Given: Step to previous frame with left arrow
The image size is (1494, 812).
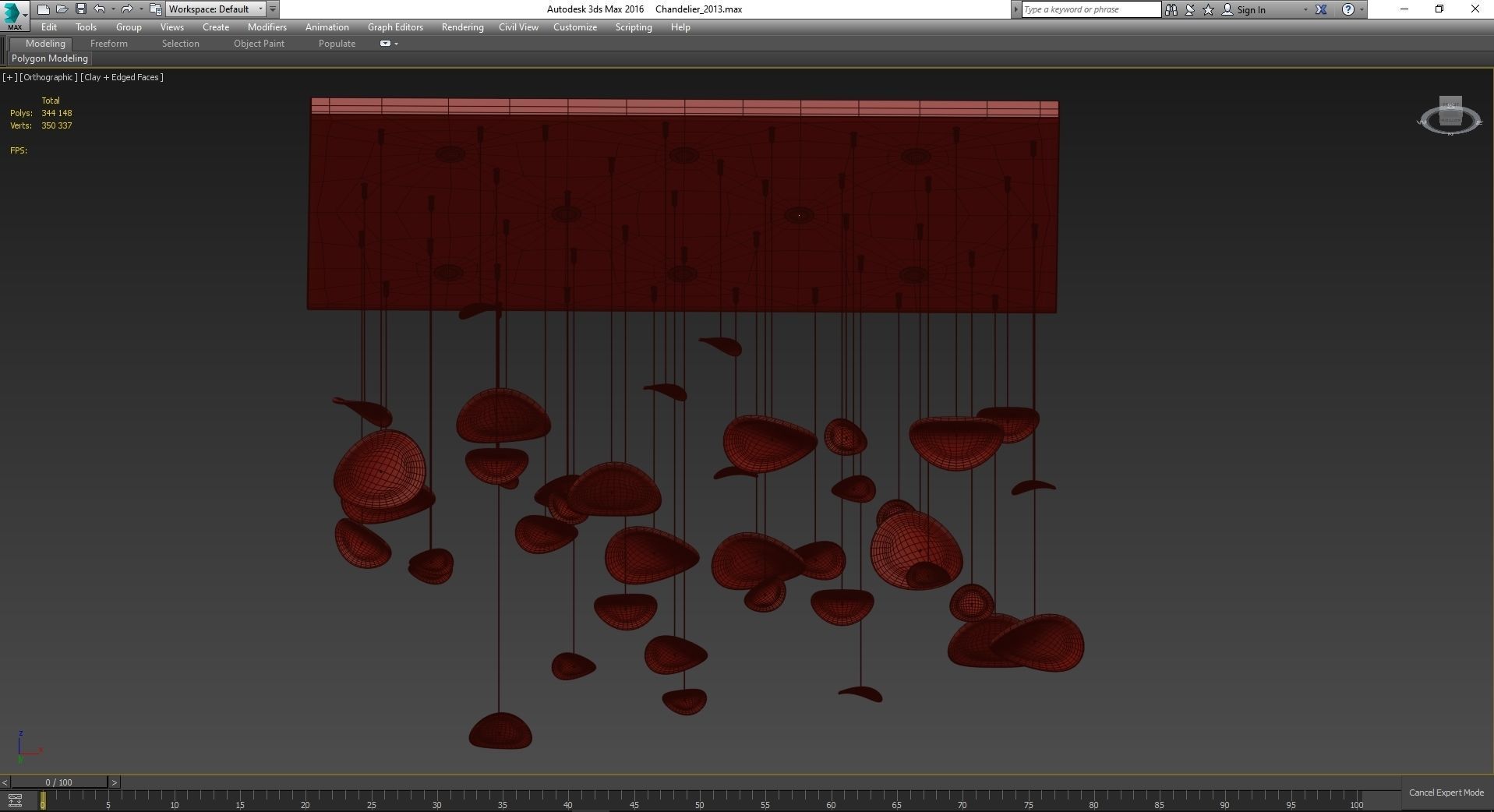Looking at the screenshot, I should tap(5, 782).
